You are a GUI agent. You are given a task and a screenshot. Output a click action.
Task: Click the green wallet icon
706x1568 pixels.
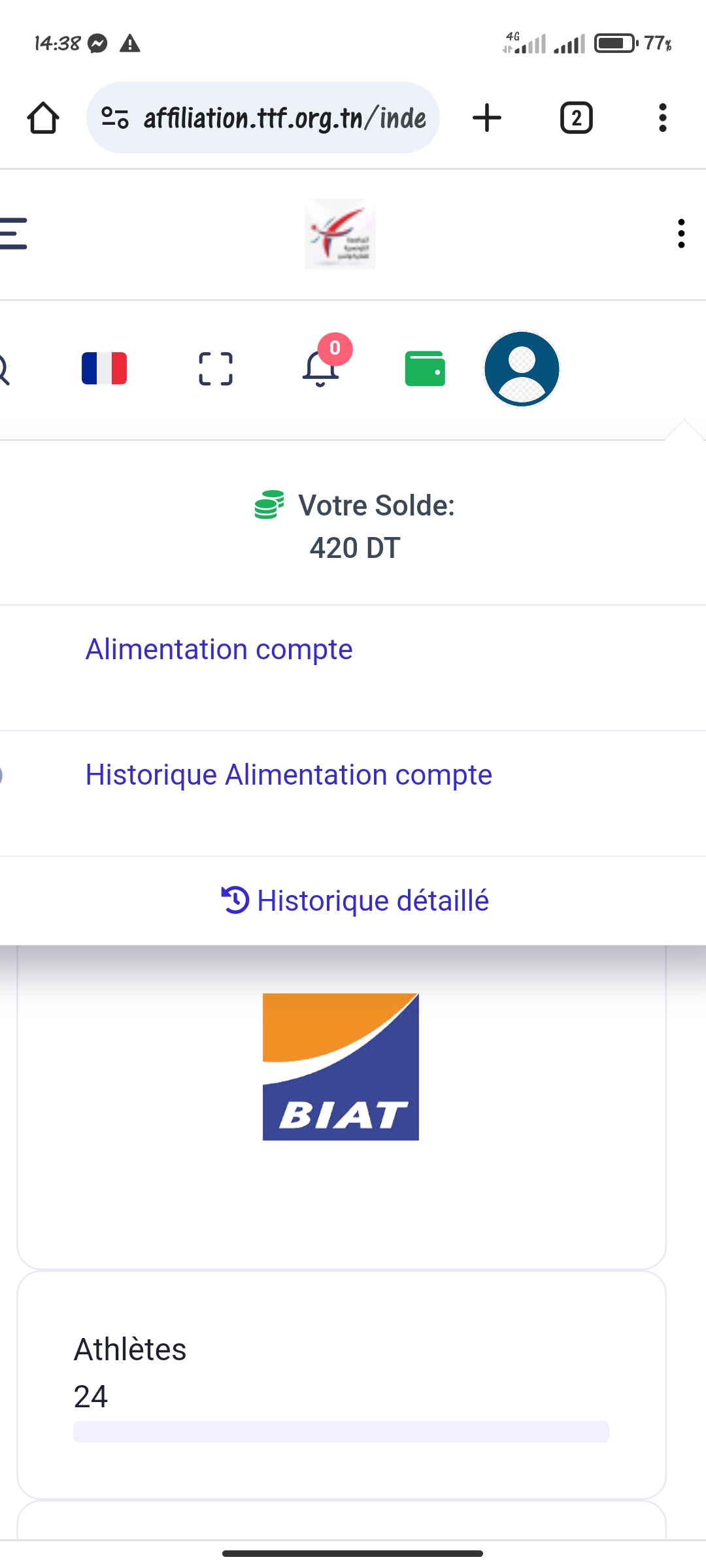pyautogui.click(x=425, y=368)
